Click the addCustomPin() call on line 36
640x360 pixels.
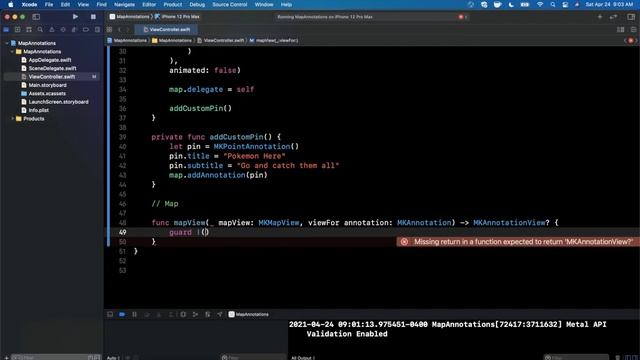click(x=200, y=108)
